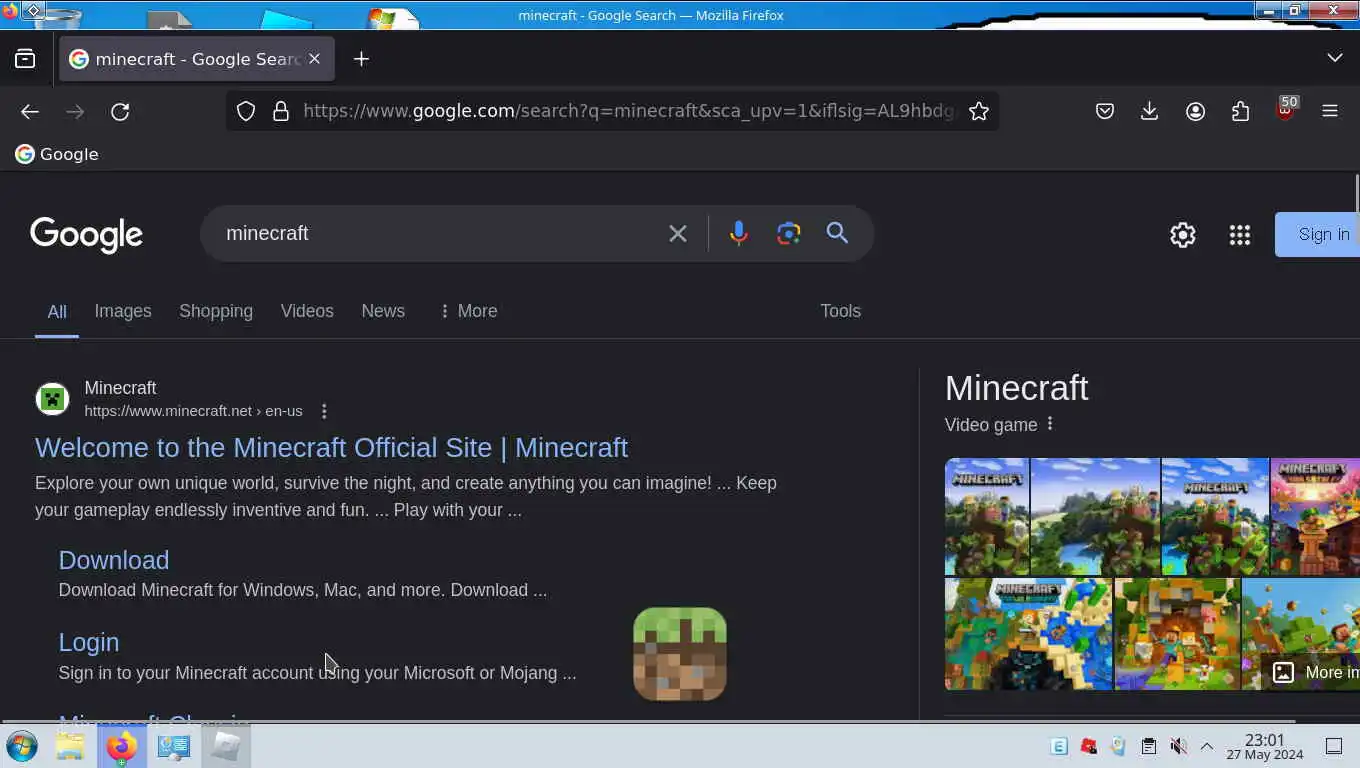Toggle the muted speaker volume icon
The width and height of the screenshot is (1360, 768).
point(1179,746)
